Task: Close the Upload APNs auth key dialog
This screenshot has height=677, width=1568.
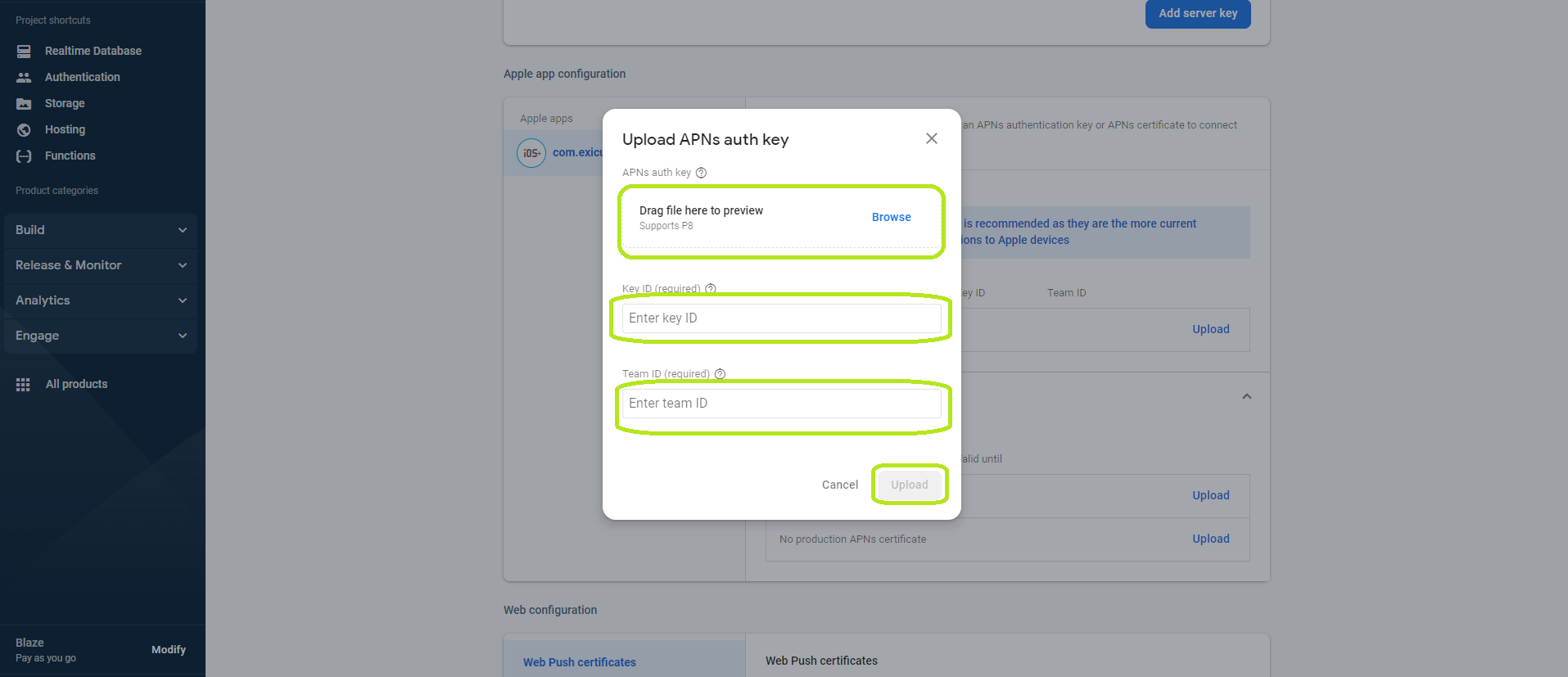Action: (931, 138)
